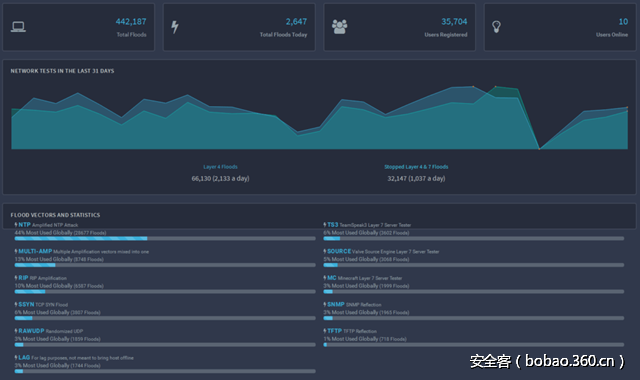Click the lightbulb icon in Users Online card
This screenshot has width=640, height=380.
(x=496, y=27)
